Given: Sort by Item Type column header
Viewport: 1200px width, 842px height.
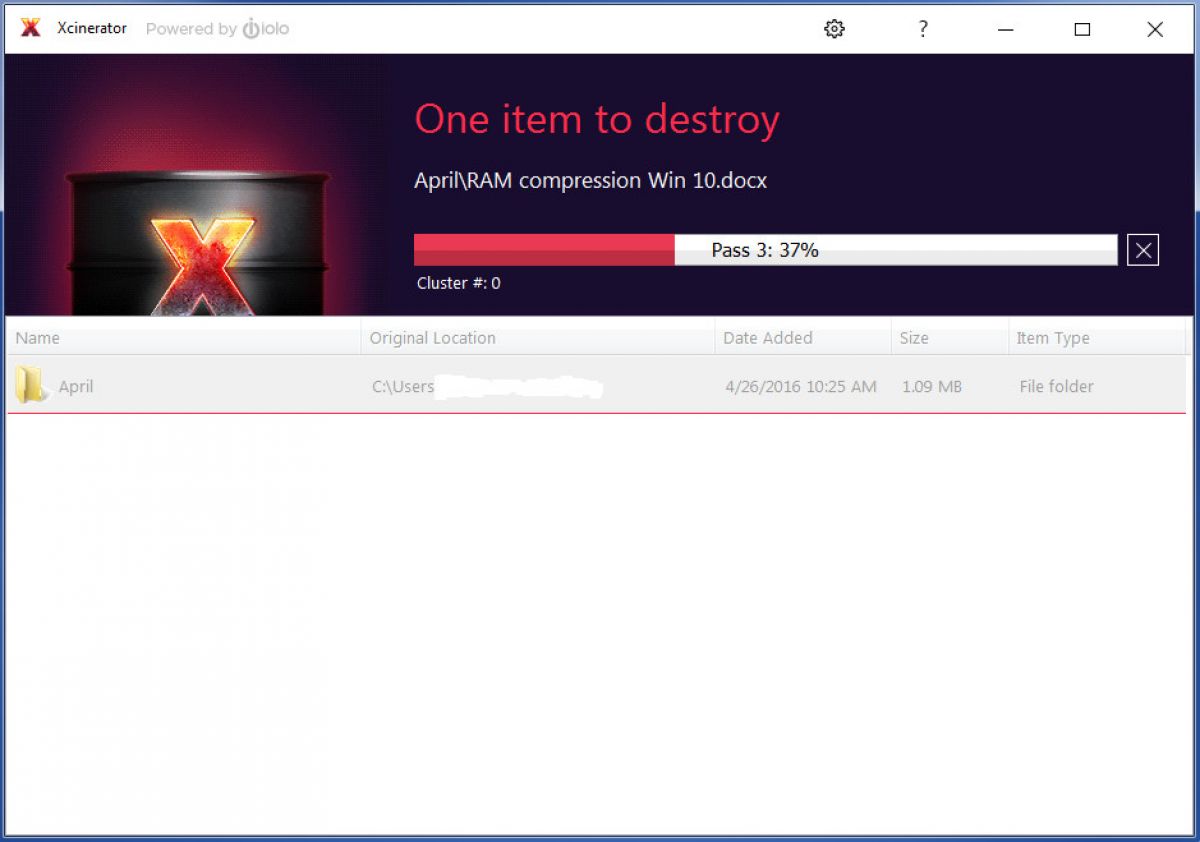Looking at the screenshot, I should click(x=1097, y=338).
